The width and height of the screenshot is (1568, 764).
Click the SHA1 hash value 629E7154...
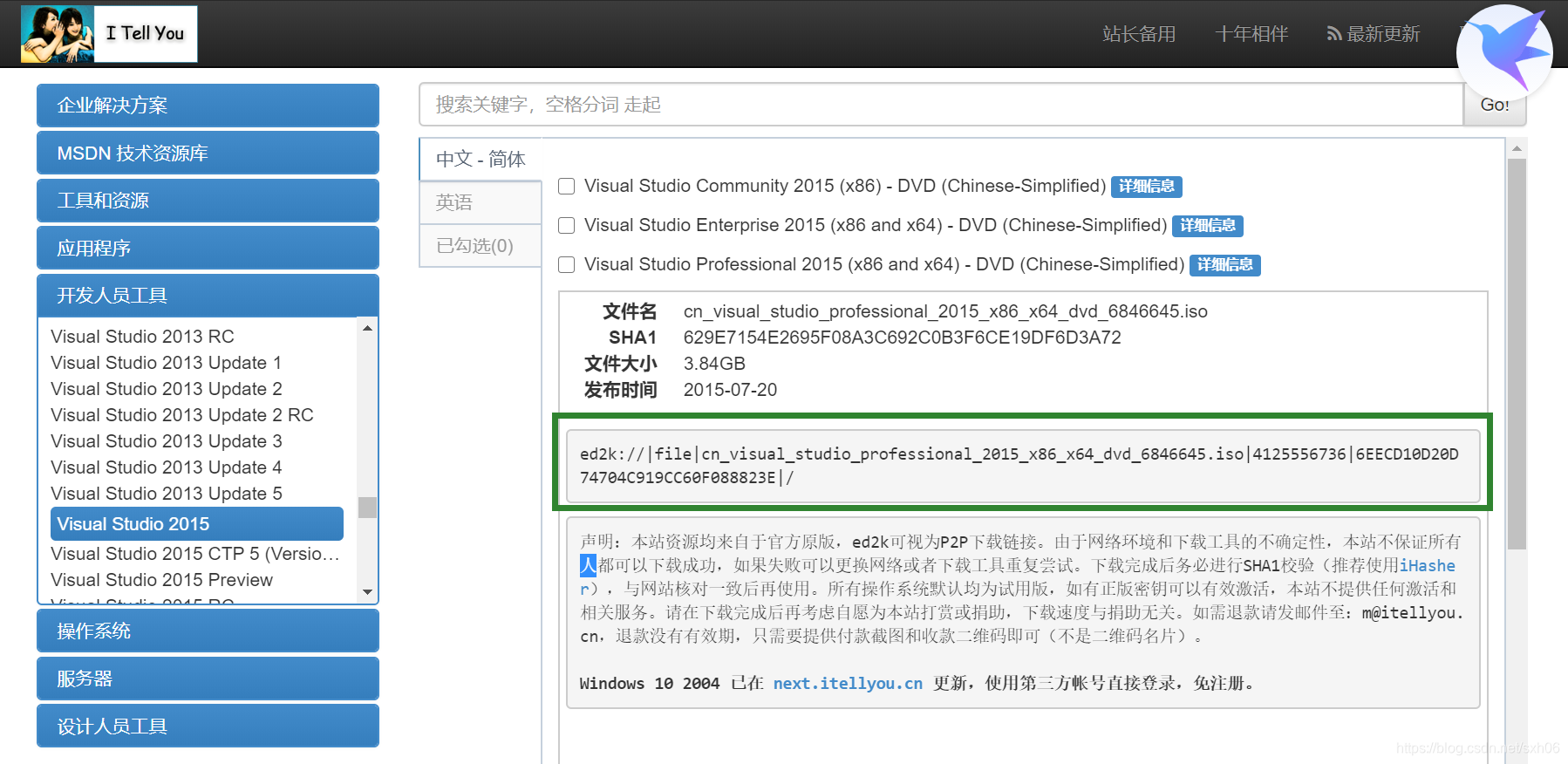click(903, 338)
